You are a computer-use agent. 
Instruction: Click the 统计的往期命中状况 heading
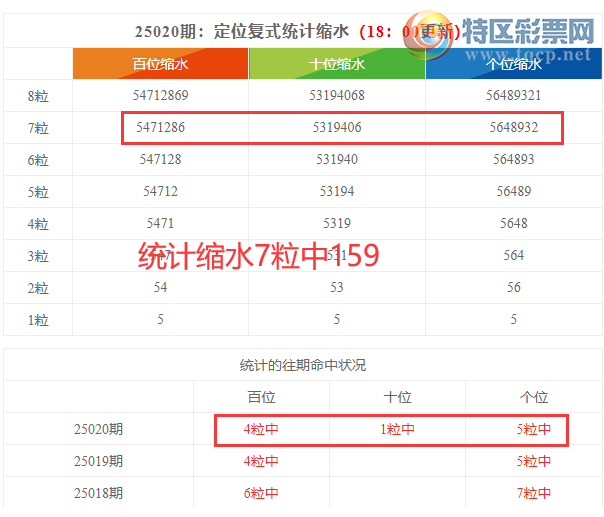(x=303, y=365)
